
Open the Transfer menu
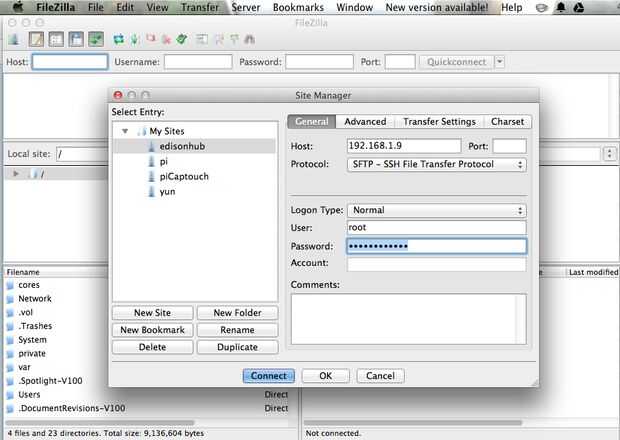(200, 7)
